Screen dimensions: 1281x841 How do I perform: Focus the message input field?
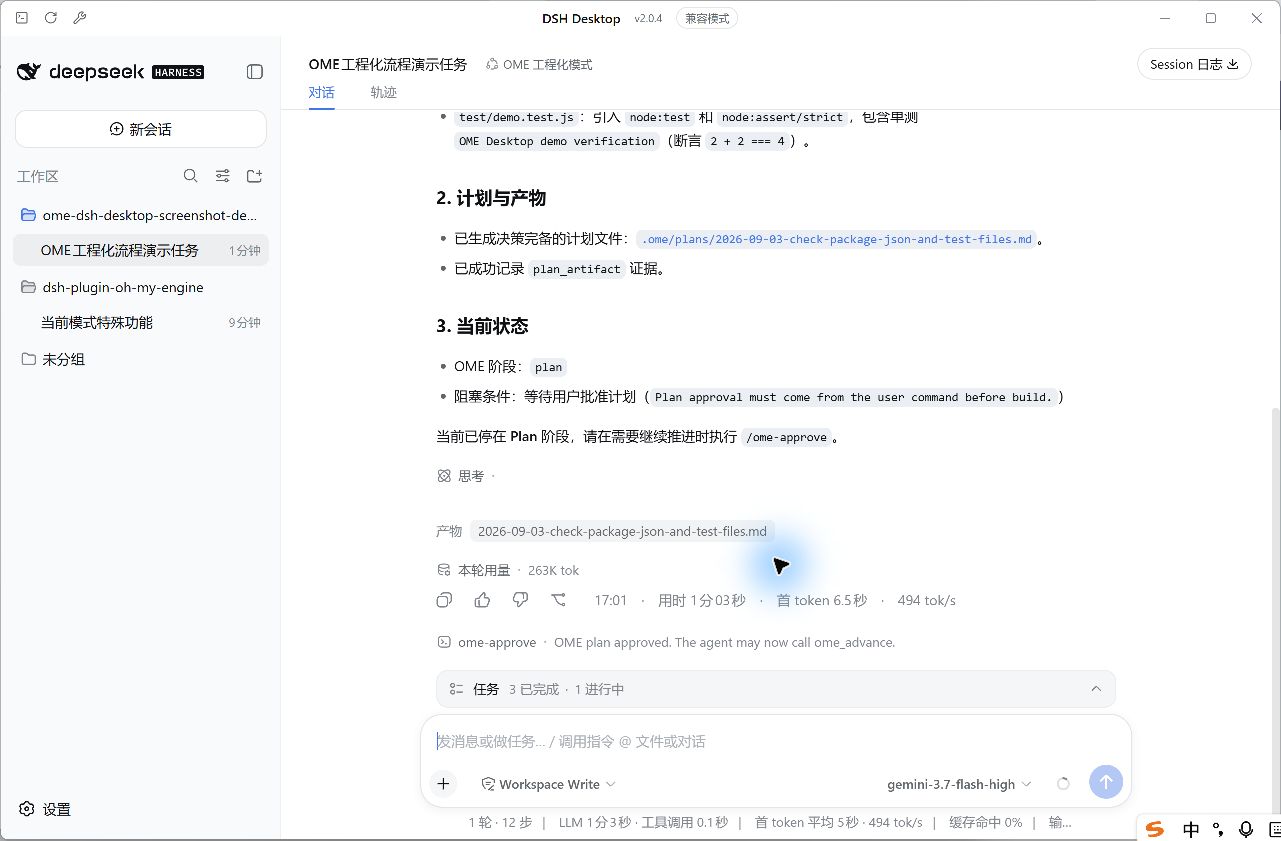tap(775, 741)
